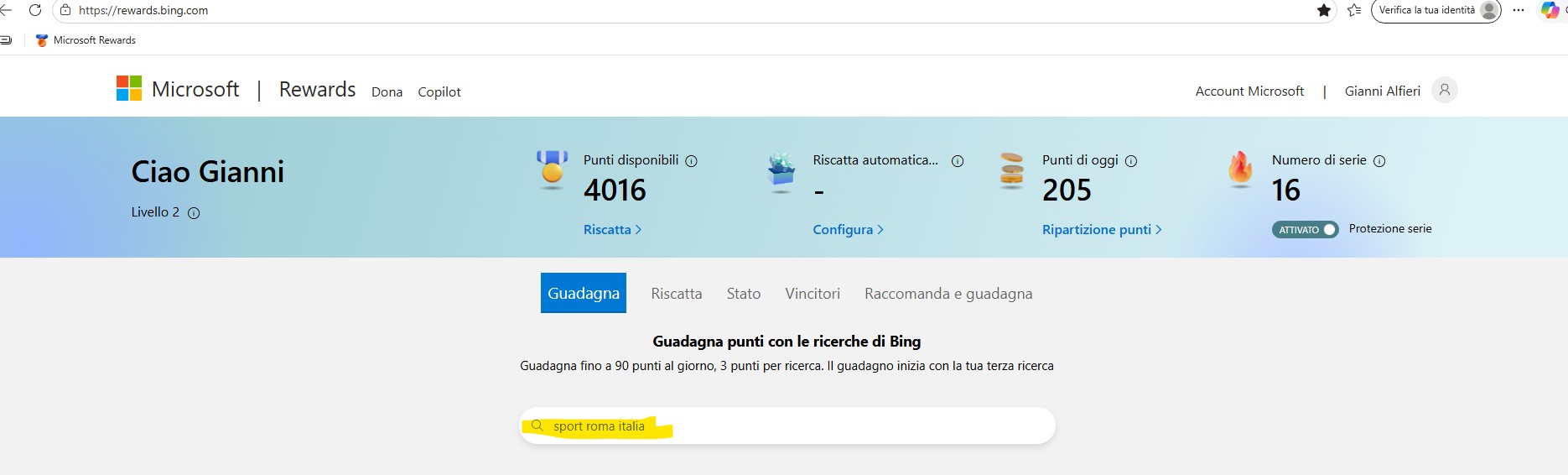Click the Gianni Alfieri account name
The width and height of the screenshot is (1568, 475).
[x=1383, y=91]
